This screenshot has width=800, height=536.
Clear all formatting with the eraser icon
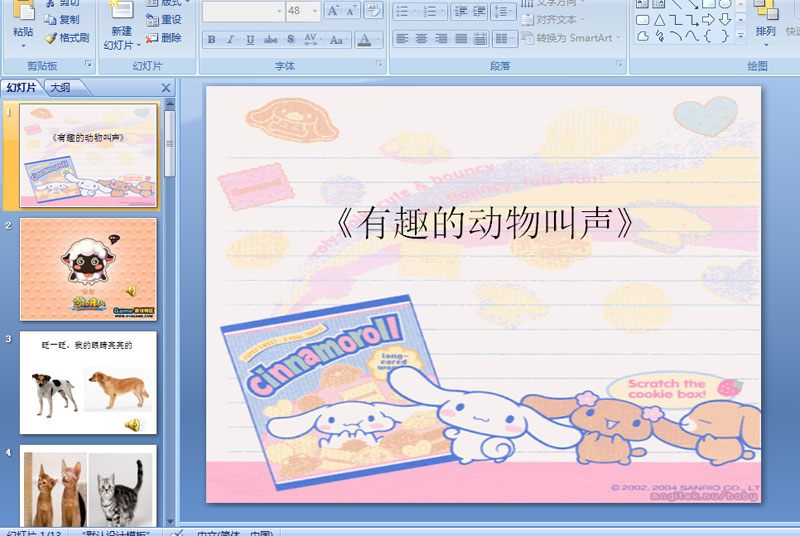(x=373, y=11)
